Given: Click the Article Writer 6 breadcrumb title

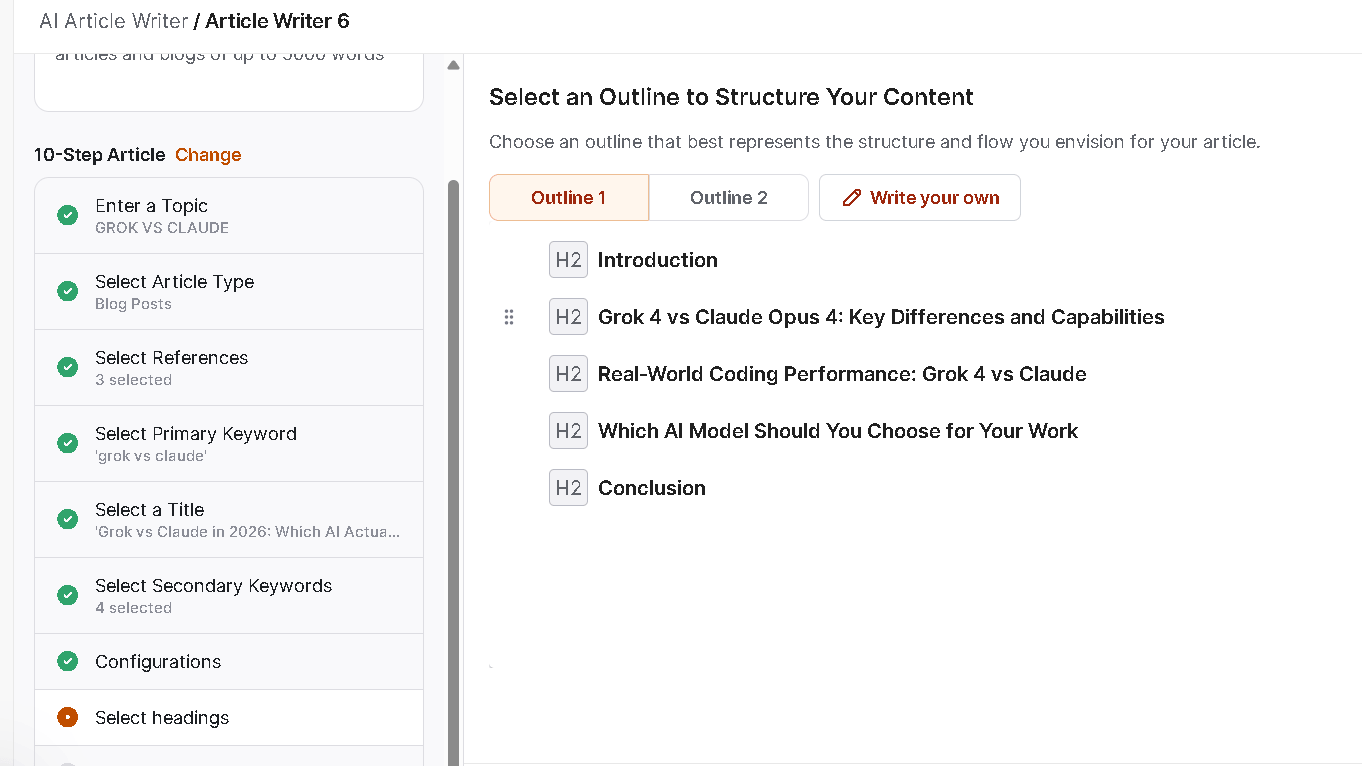Looking at the screenshot, I should [x=278, y=21].
